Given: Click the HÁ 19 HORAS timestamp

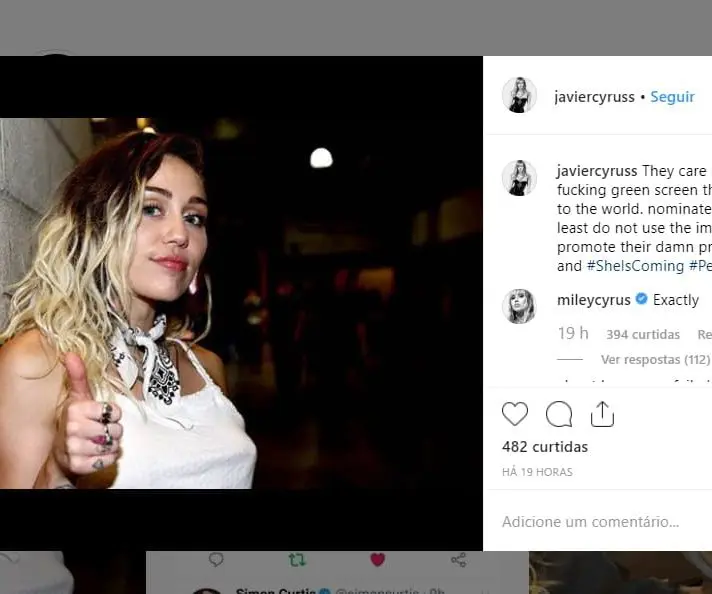Looking at the screenshot, I should tap(537, 472).
